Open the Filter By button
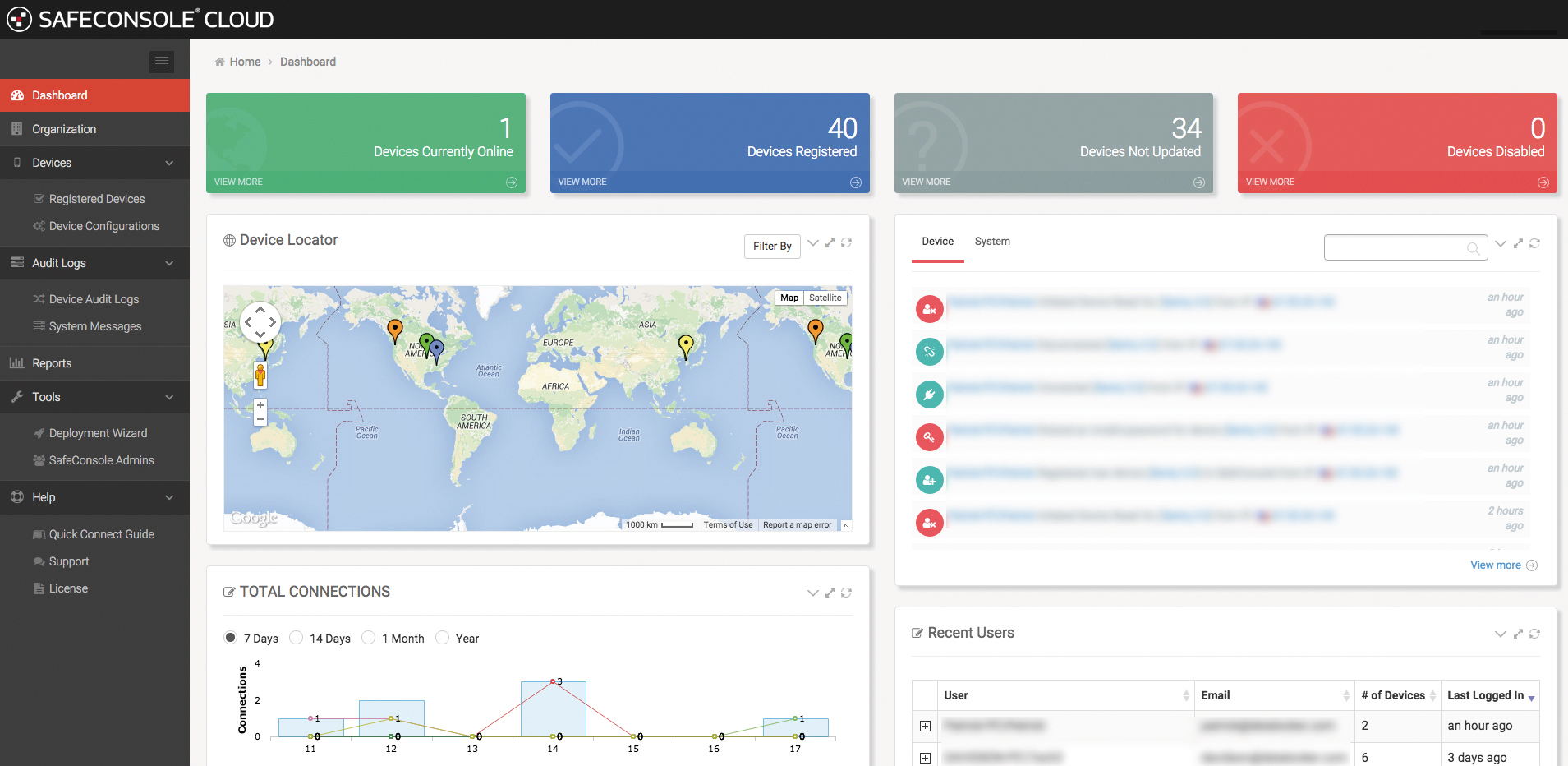The height and width of the screenshot is (766, 1568). pos(772,246)
